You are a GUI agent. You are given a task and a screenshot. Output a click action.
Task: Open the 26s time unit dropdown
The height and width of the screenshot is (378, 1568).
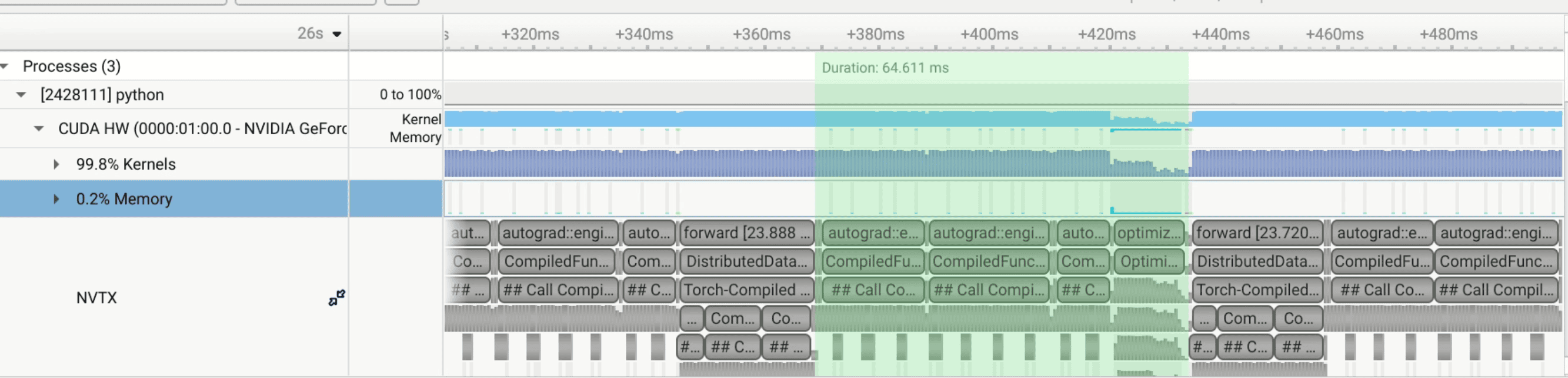pyautogui.click(x=336, y=34)
